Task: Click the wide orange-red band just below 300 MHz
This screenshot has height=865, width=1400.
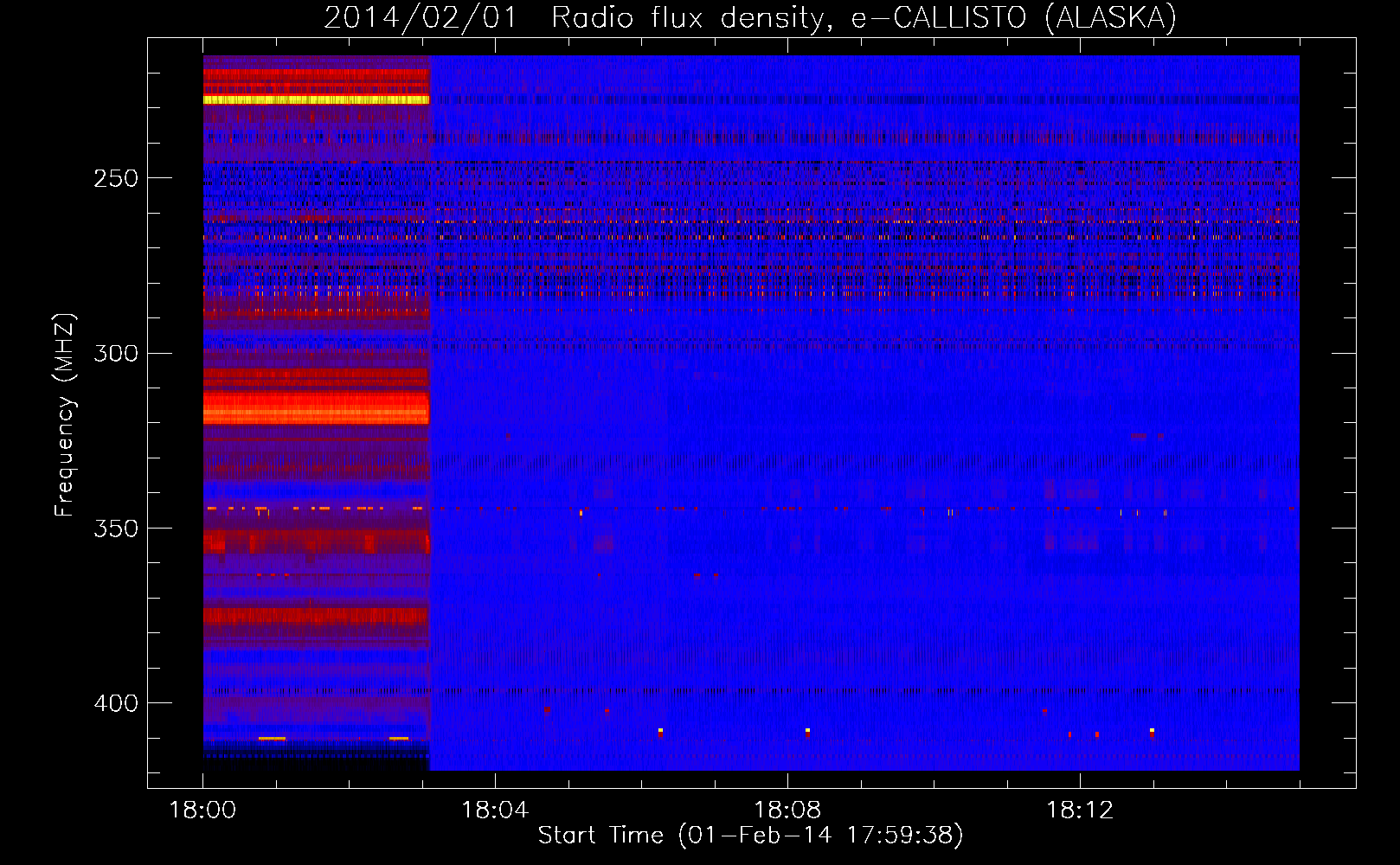Action: pos(317,407)
